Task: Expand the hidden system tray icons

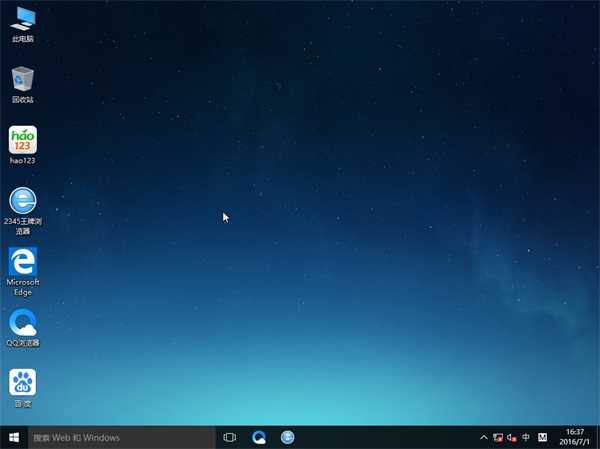Action: click(x=484, y=438)
